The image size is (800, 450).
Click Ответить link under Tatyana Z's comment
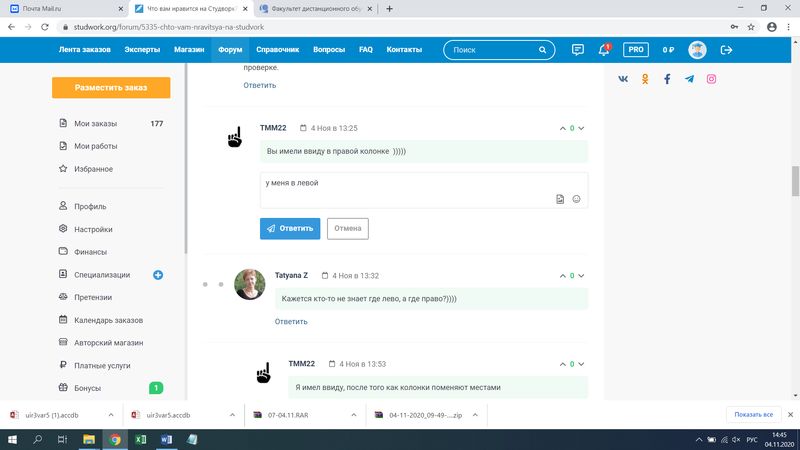click(x=291, y=321)
